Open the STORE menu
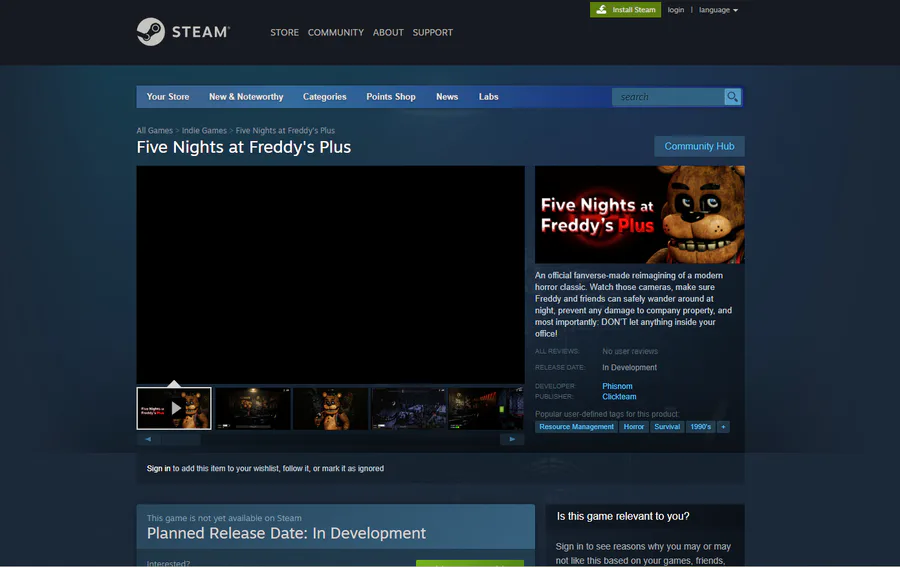Image resolution: width=900 pixels, height=567 pixels. (284, 33)
